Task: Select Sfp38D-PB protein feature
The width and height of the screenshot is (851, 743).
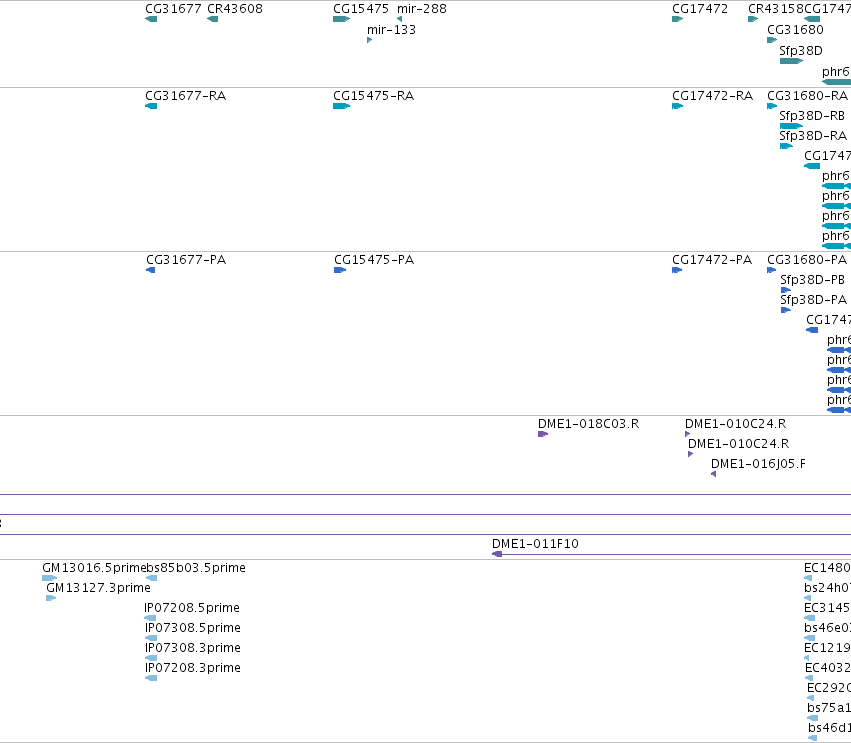Action: pyautogui.click(x=785, y=290)
